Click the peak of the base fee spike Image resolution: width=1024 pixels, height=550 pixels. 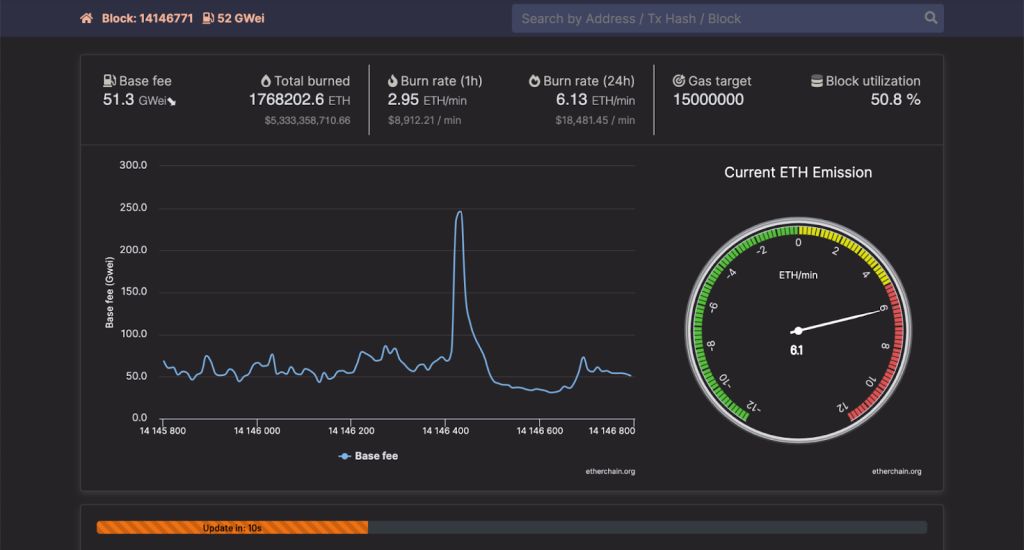click(x=459, y=212)
